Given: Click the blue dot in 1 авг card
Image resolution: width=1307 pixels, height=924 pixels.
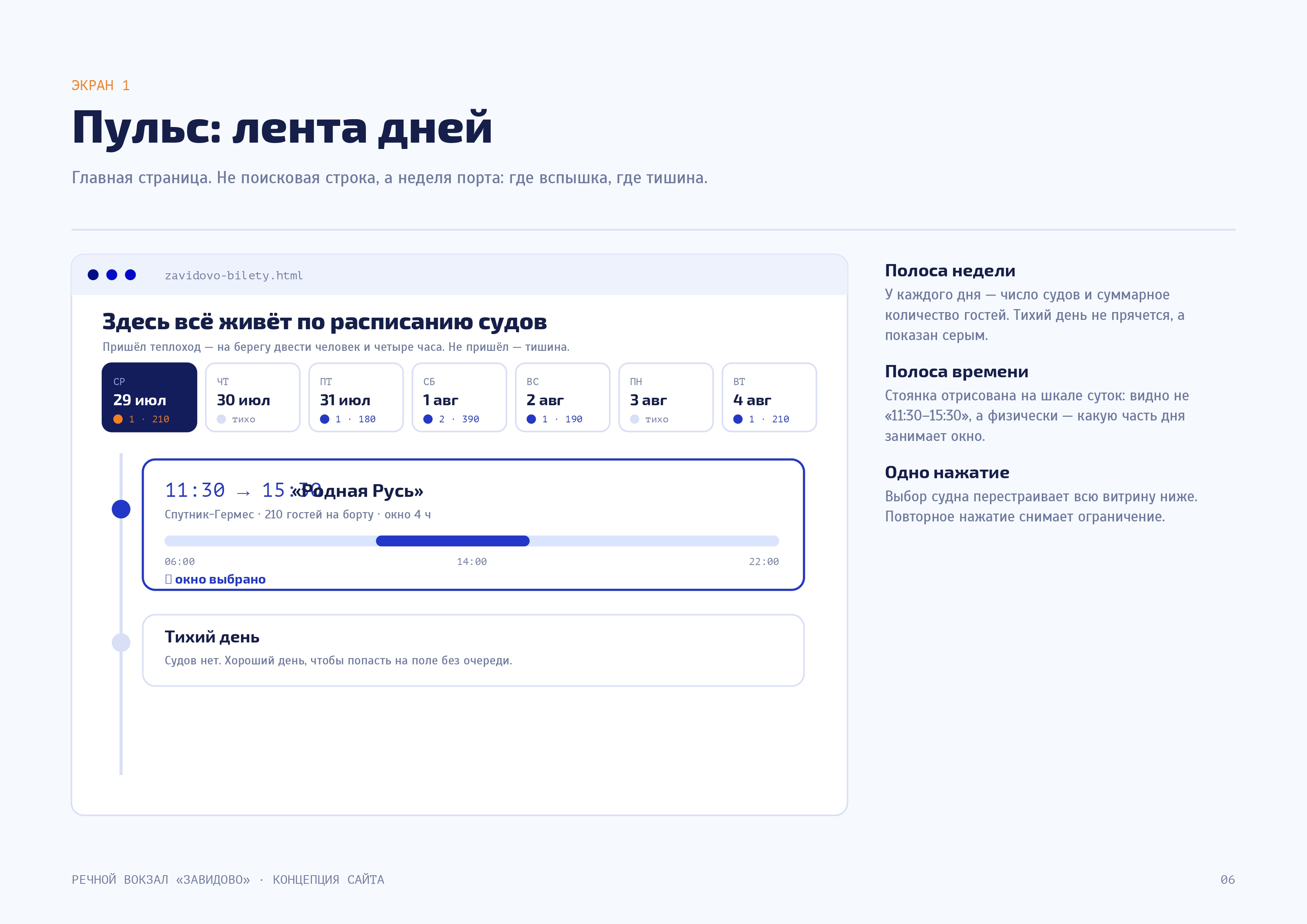Looking at the screenshot, I should click(x=428, y=419).
